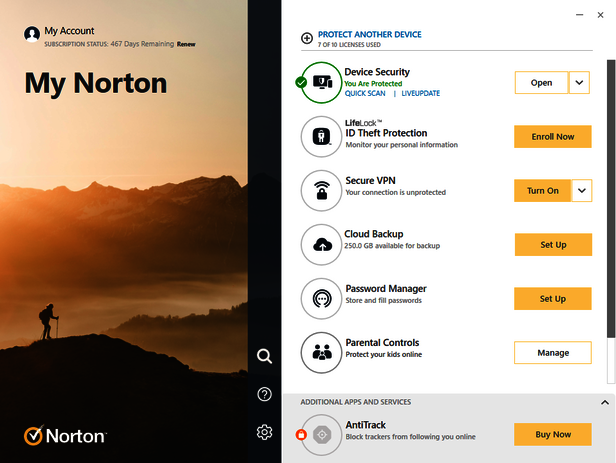
Task: Expand the dropdown next to Turn On
Action: [x=582, y=190]
